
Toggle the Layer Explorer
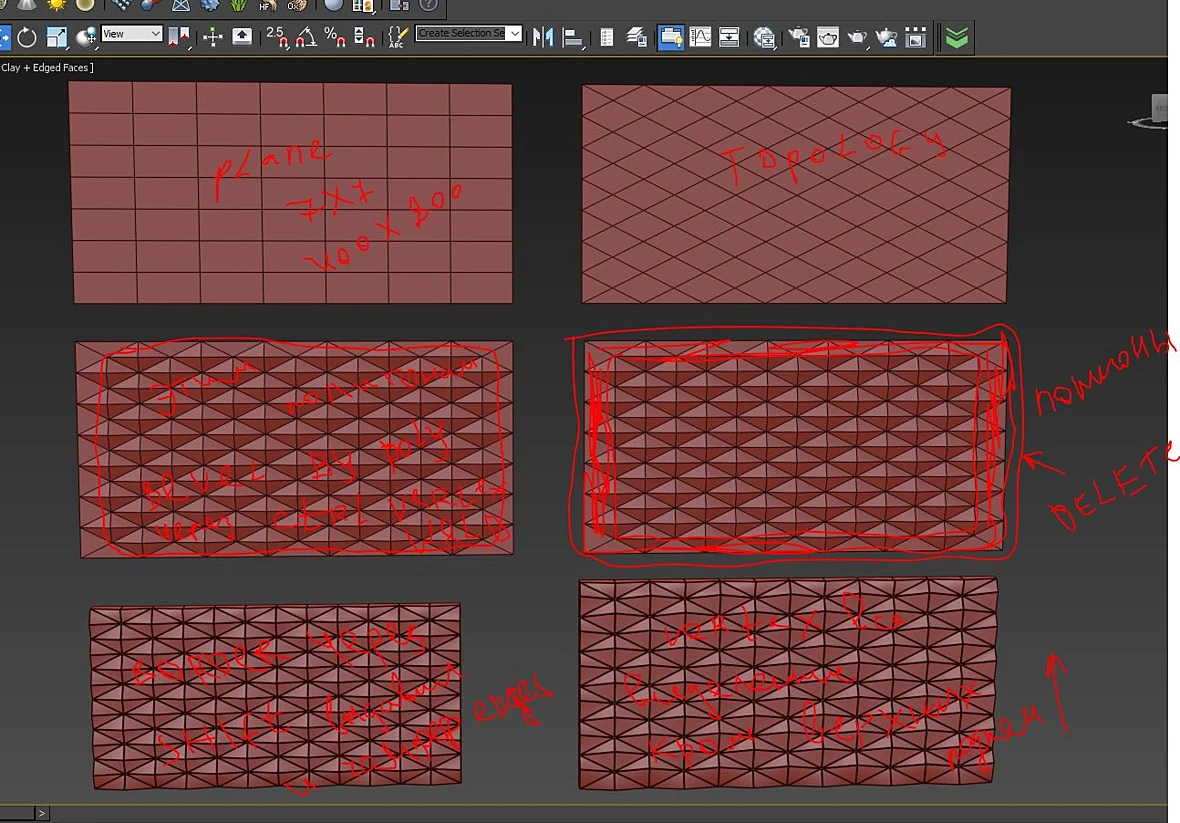click(637, 37)
